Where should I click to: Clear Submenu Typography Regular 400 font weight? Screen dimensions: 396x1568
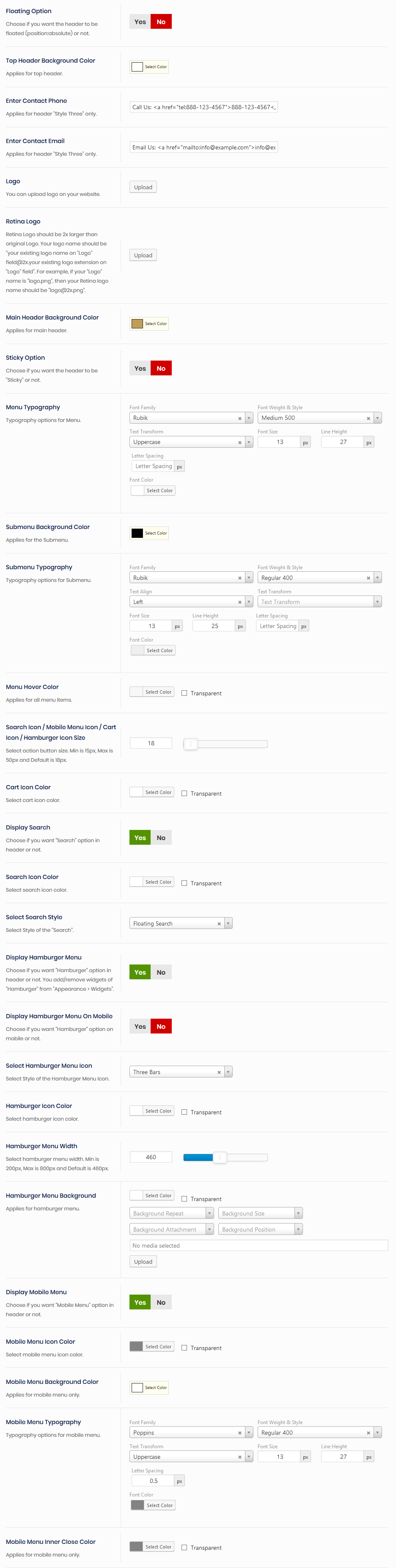point(368,578)
